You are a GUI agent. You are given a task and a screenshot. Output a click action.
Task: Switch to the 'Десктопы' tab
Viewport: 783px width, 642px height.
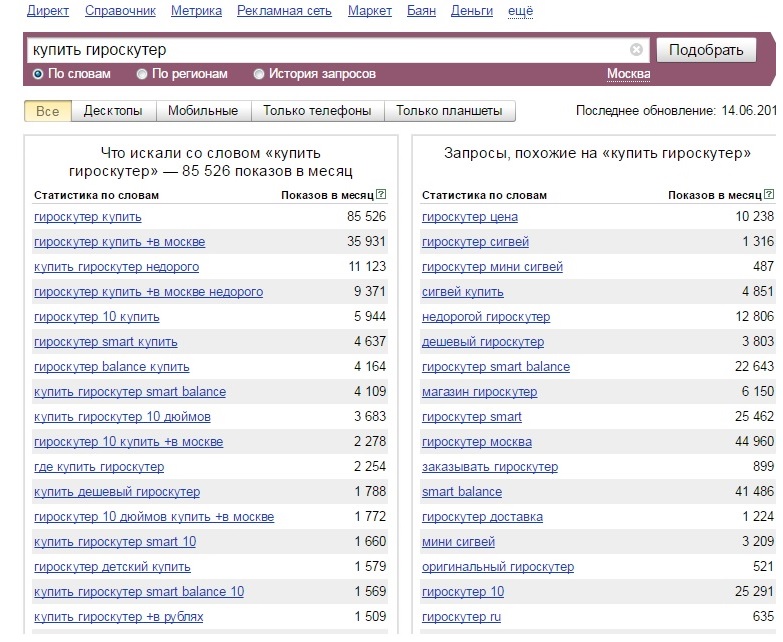(112, 111)
